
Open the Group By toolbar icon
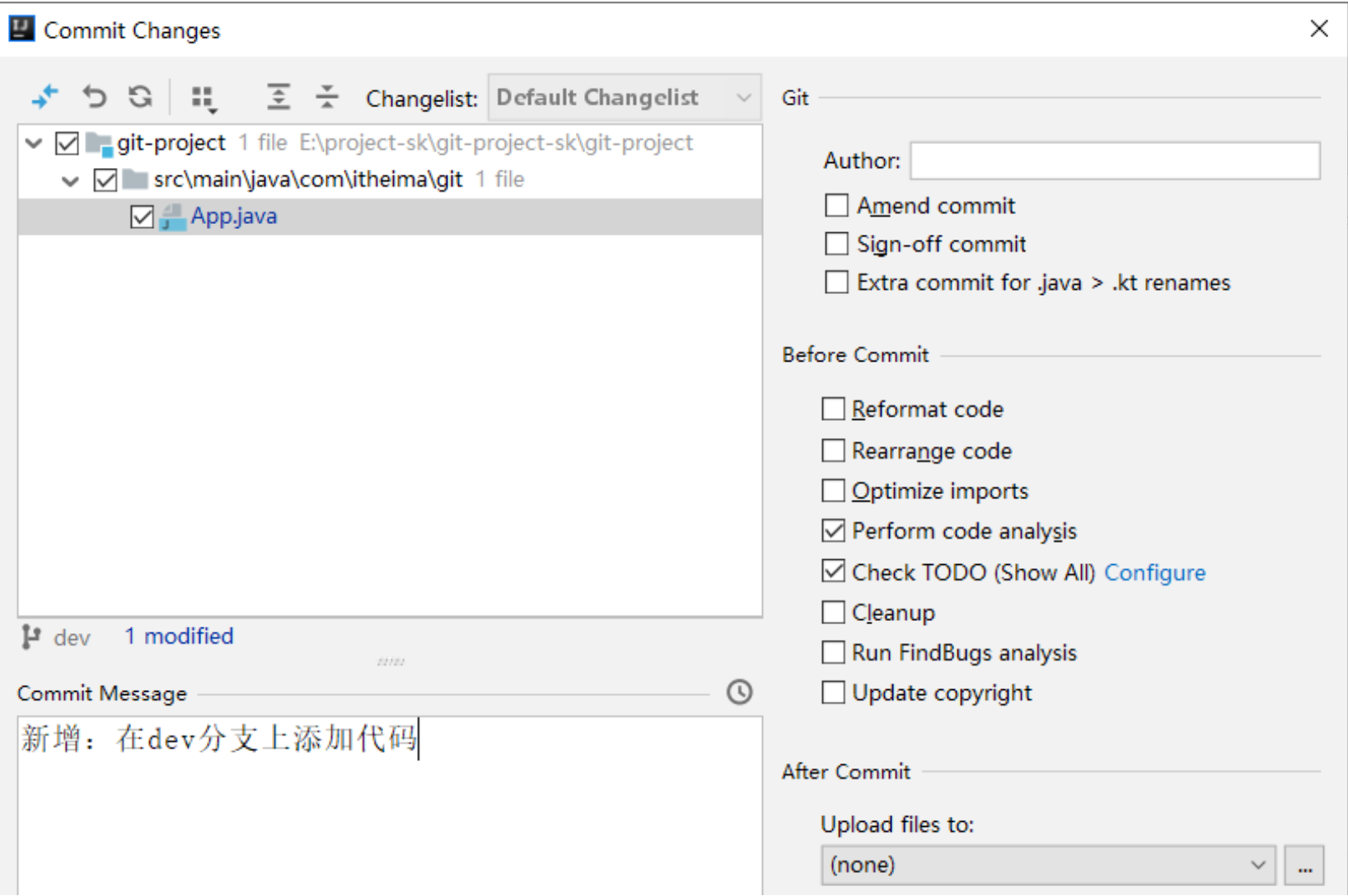coord(203,98)
